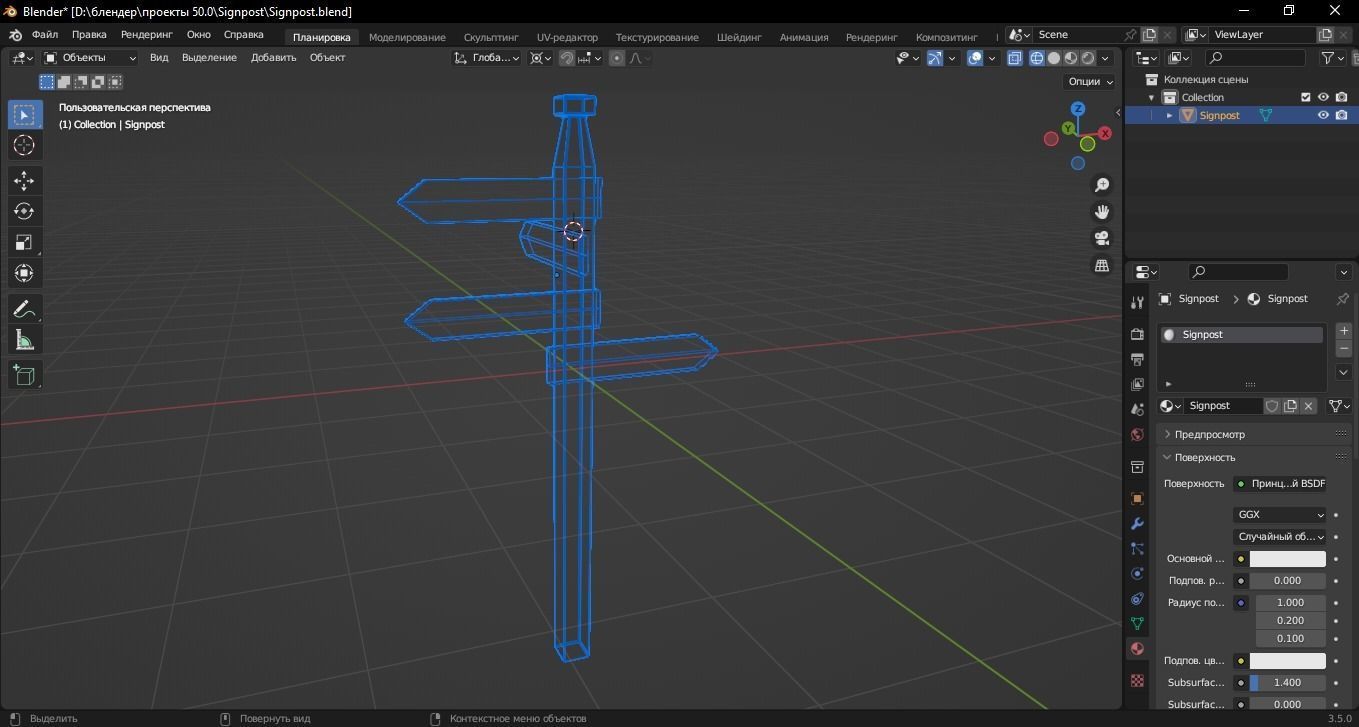The height and width of the screenshot is (727, 1359).
Task: Switch to Shading (Шейдинг) workspace tab
Action: 739,37
